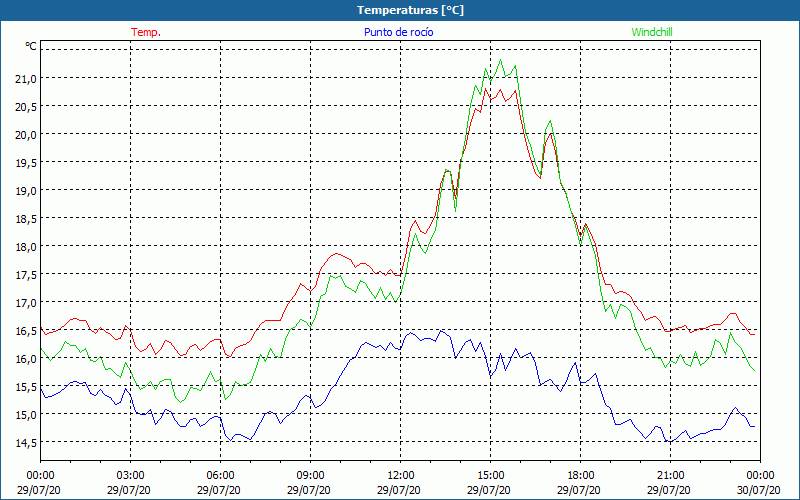Click the 30/07/20 date label
800x500 pixels.
point(759,490)
